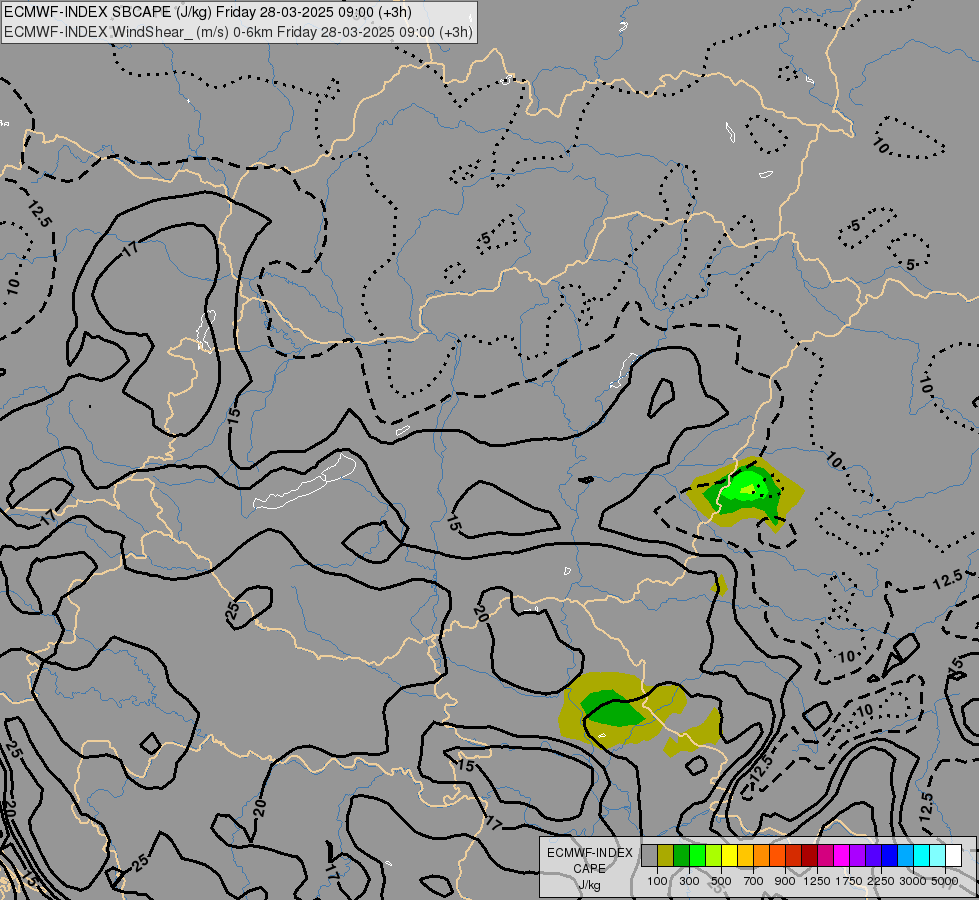Select the indigo legend swatch
Image resolution: width=979 pixels, height=900 pixels.
[x=873, y=856]
